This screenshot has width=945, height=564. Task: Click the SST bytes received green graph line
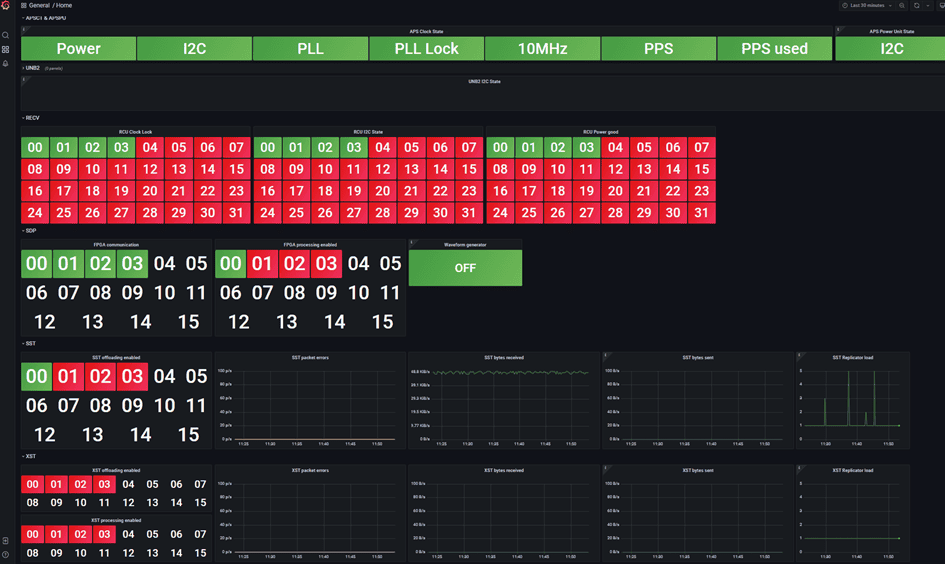tap(510, 372)
